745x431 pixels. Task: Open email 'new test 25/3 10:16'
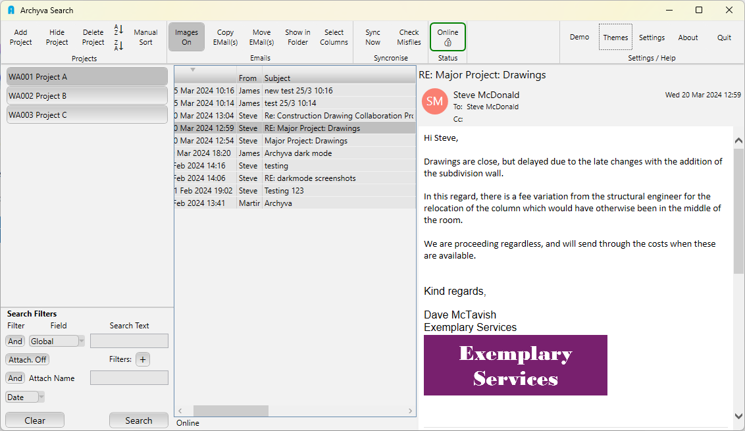point(295,90)
